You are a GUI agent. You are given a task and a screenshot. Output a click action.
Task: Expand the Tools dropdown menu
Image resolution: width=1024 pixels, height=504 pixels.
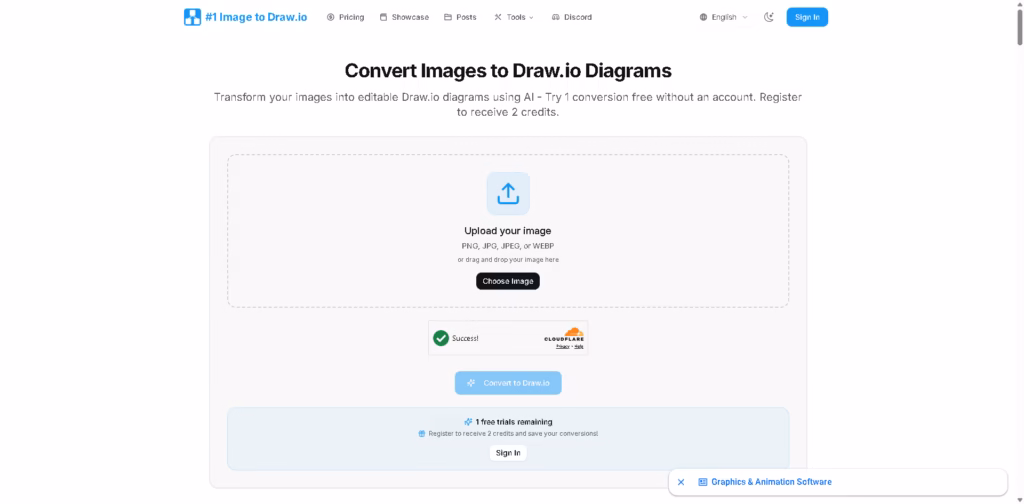514,17
